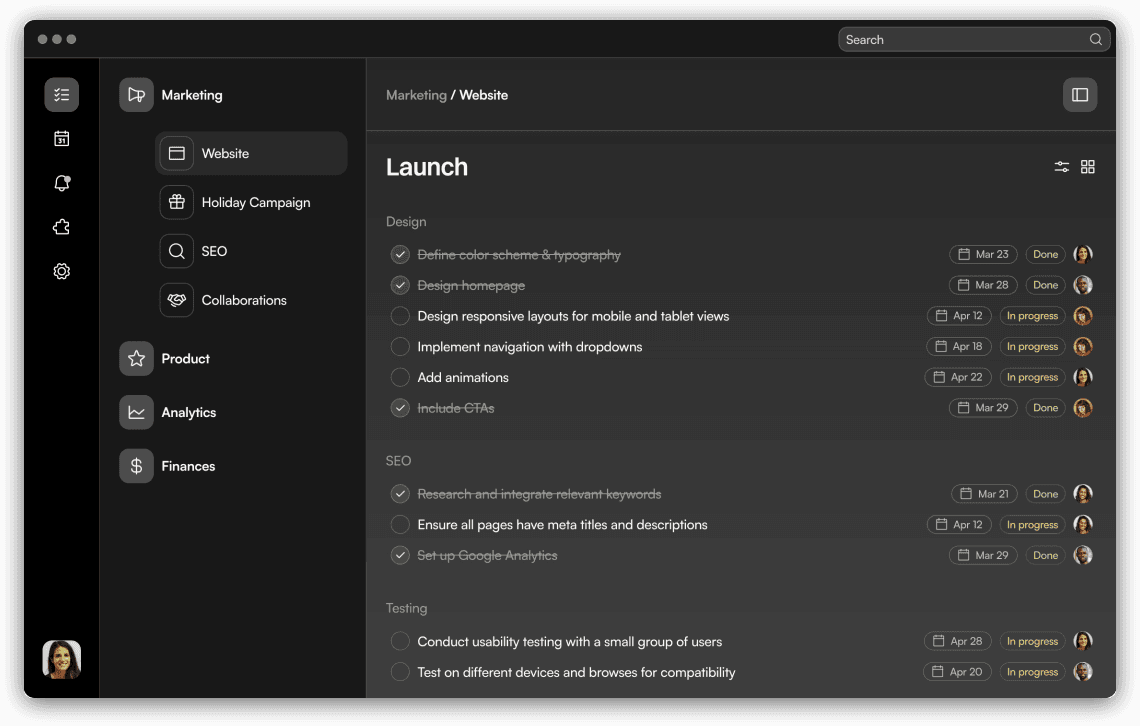This screenshot has height=726, width=1140.
Task: Open the Holiday Campaign gift icon
Action: coord(176,202)
